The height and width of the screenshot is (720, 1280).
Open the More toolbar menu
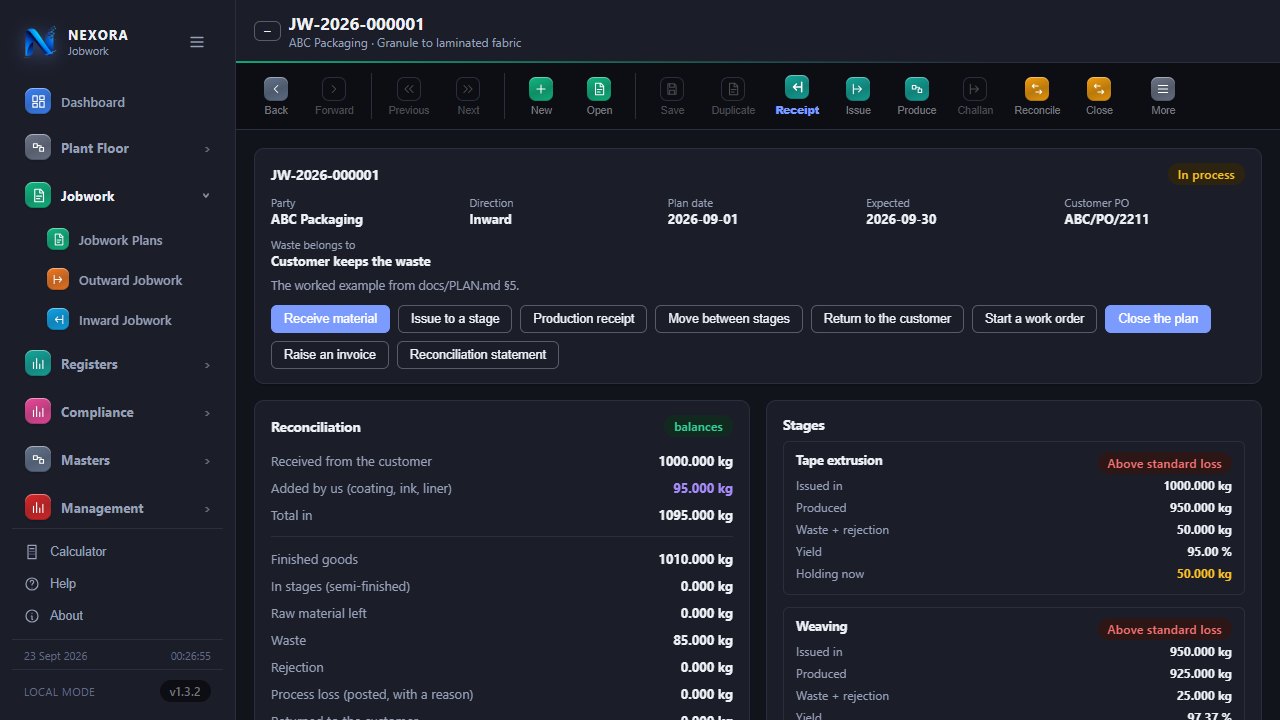1163,88
